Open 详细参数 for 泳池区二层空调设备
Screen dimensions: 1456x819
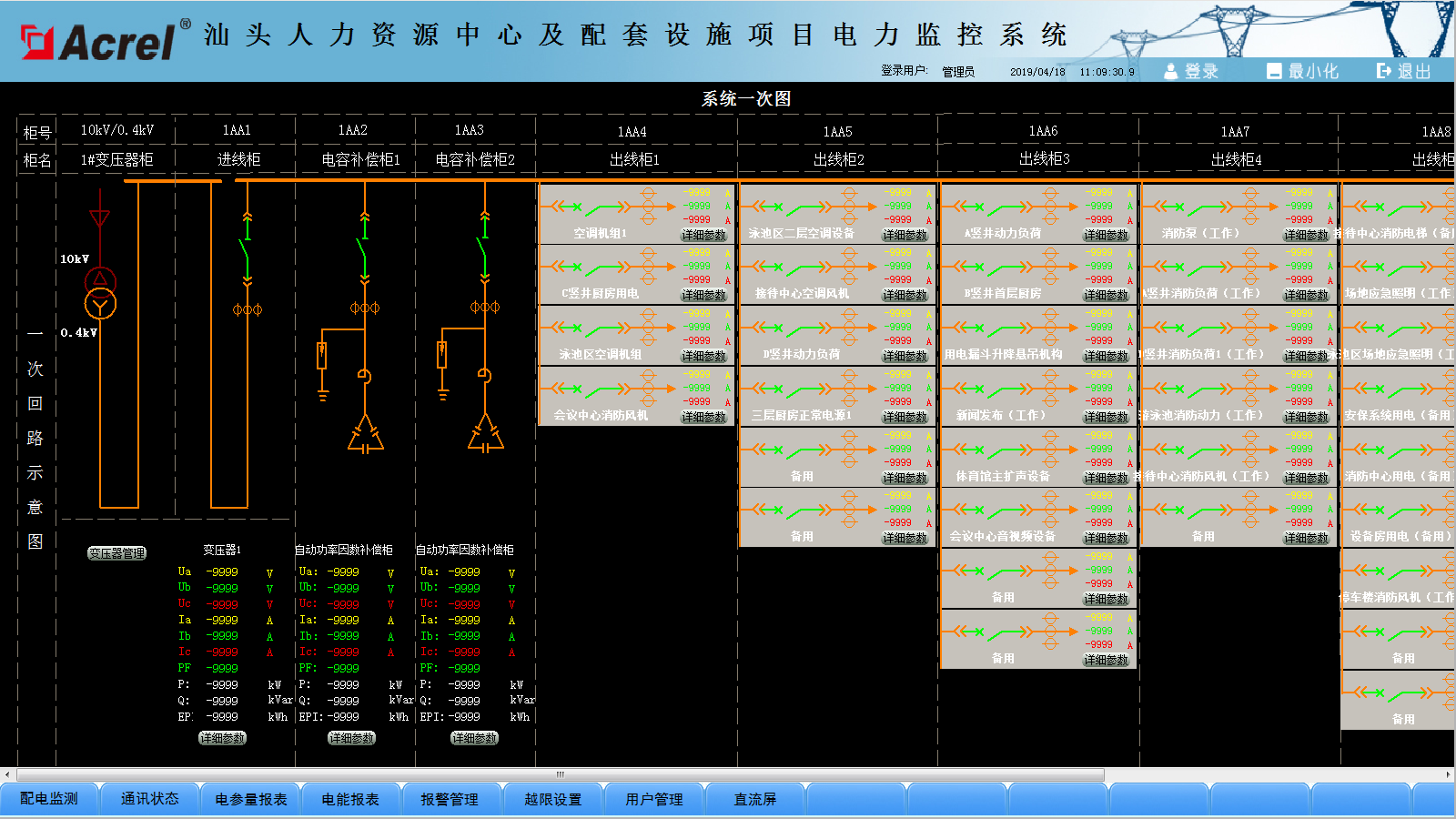click(x=905, y=235)
